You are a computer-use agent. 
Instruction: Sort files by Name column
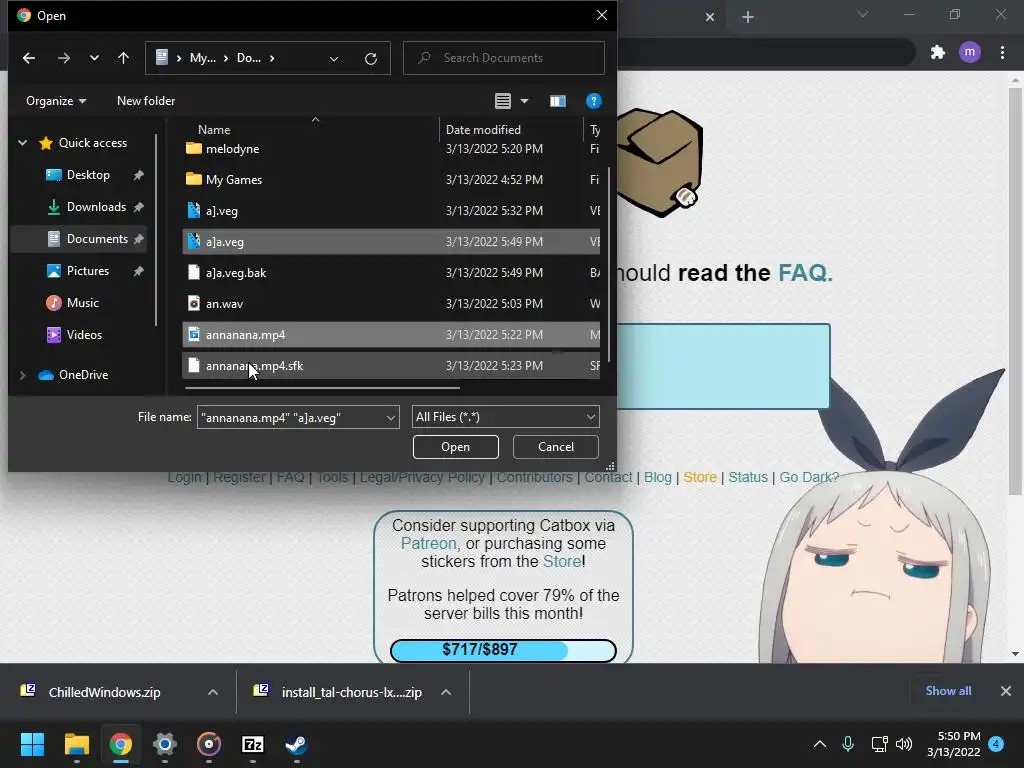click(214, 130)
